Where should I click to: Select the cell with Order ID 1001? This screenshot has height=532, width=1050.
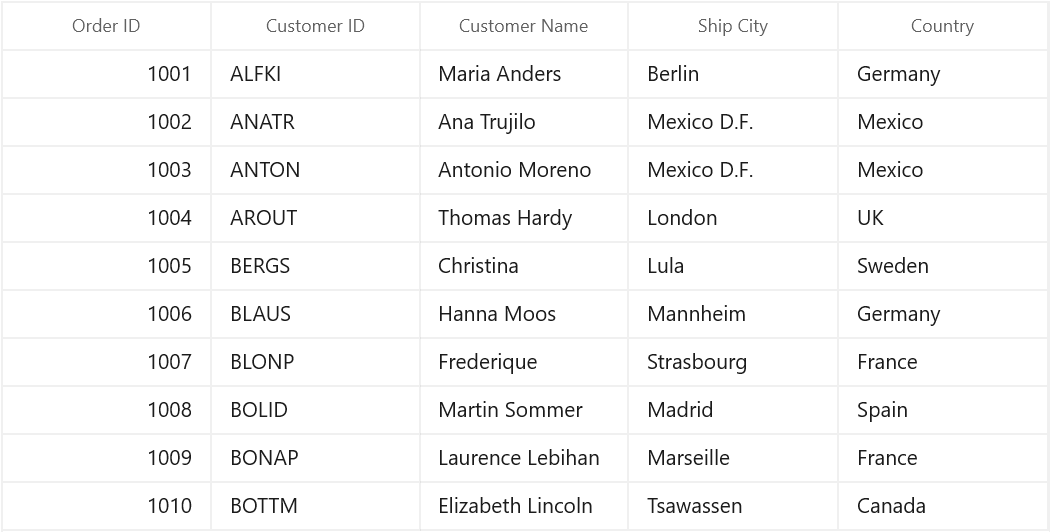[x=106, y=74]
